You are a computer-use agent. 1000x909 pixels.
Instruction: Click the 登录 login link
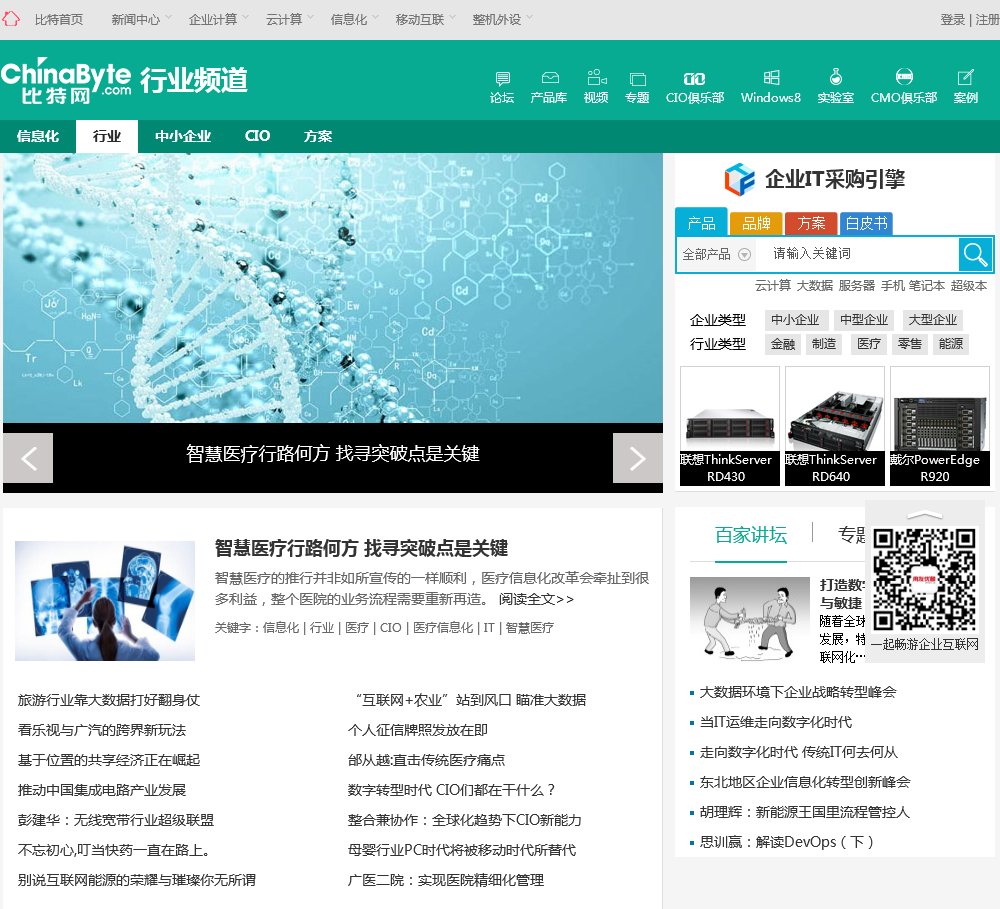point(952,20)
